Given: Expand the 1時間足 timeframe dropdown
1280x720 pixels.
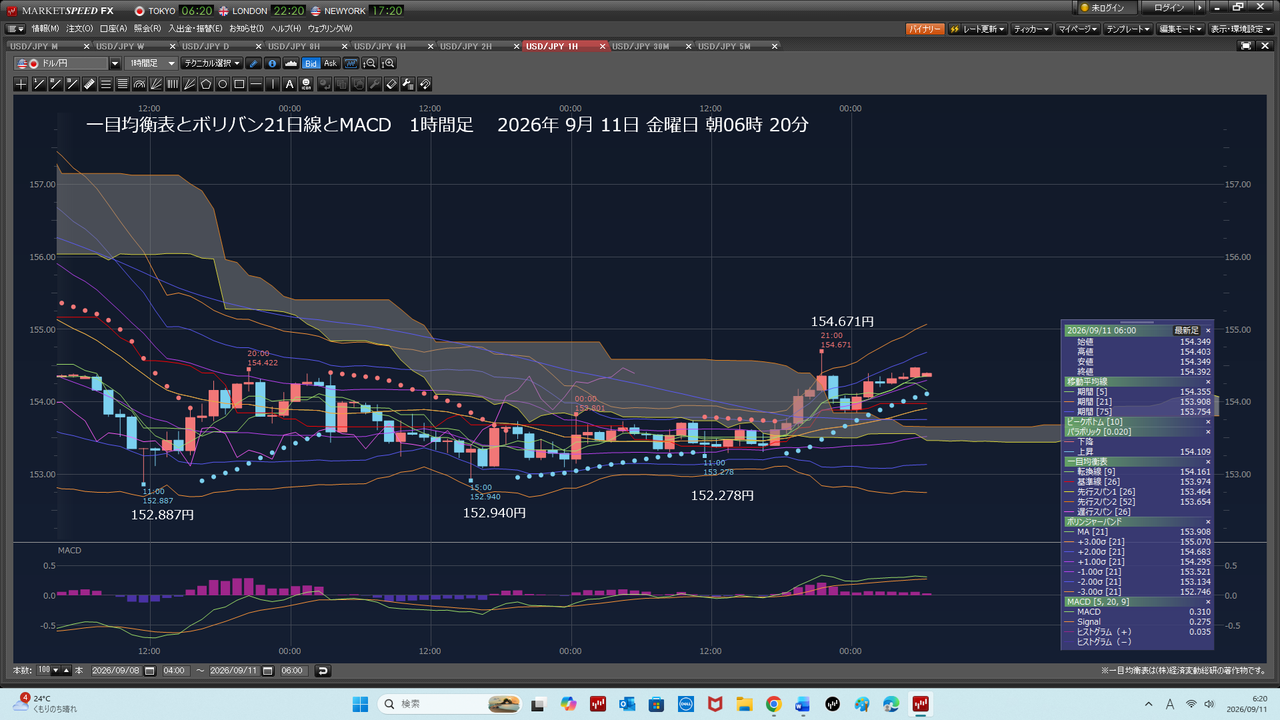Looking at the screenshot, I should click(151, 63).
